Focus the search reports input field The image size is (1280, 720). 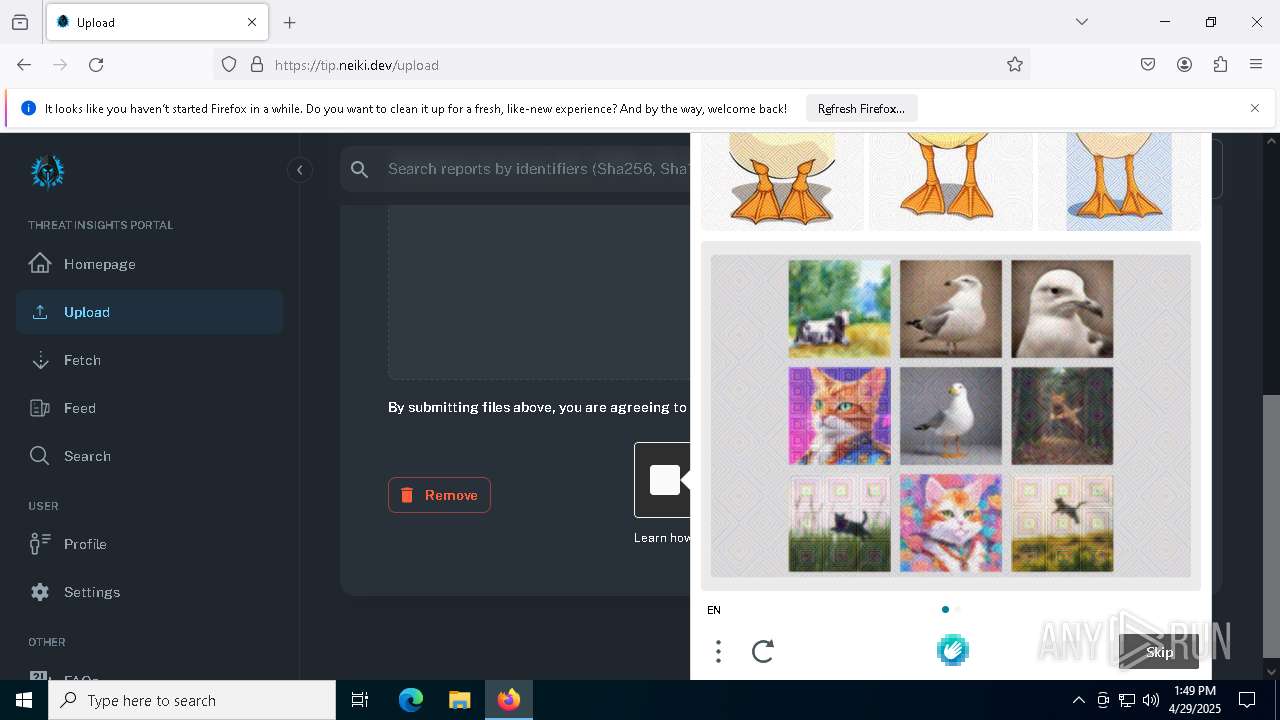(536, 169)
